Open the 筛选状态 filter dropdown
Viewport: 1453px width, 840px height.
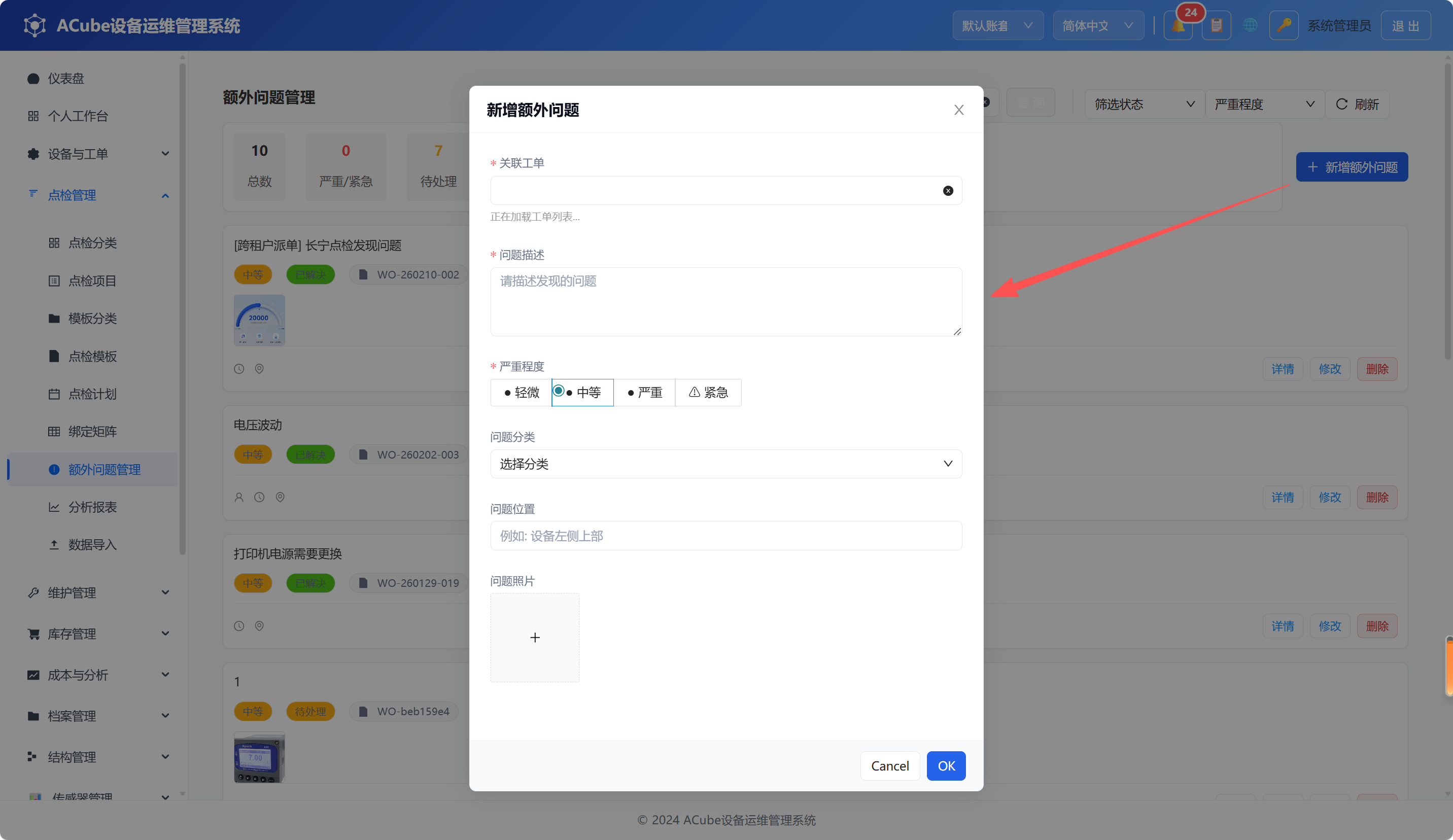[x=1144, y=104]
